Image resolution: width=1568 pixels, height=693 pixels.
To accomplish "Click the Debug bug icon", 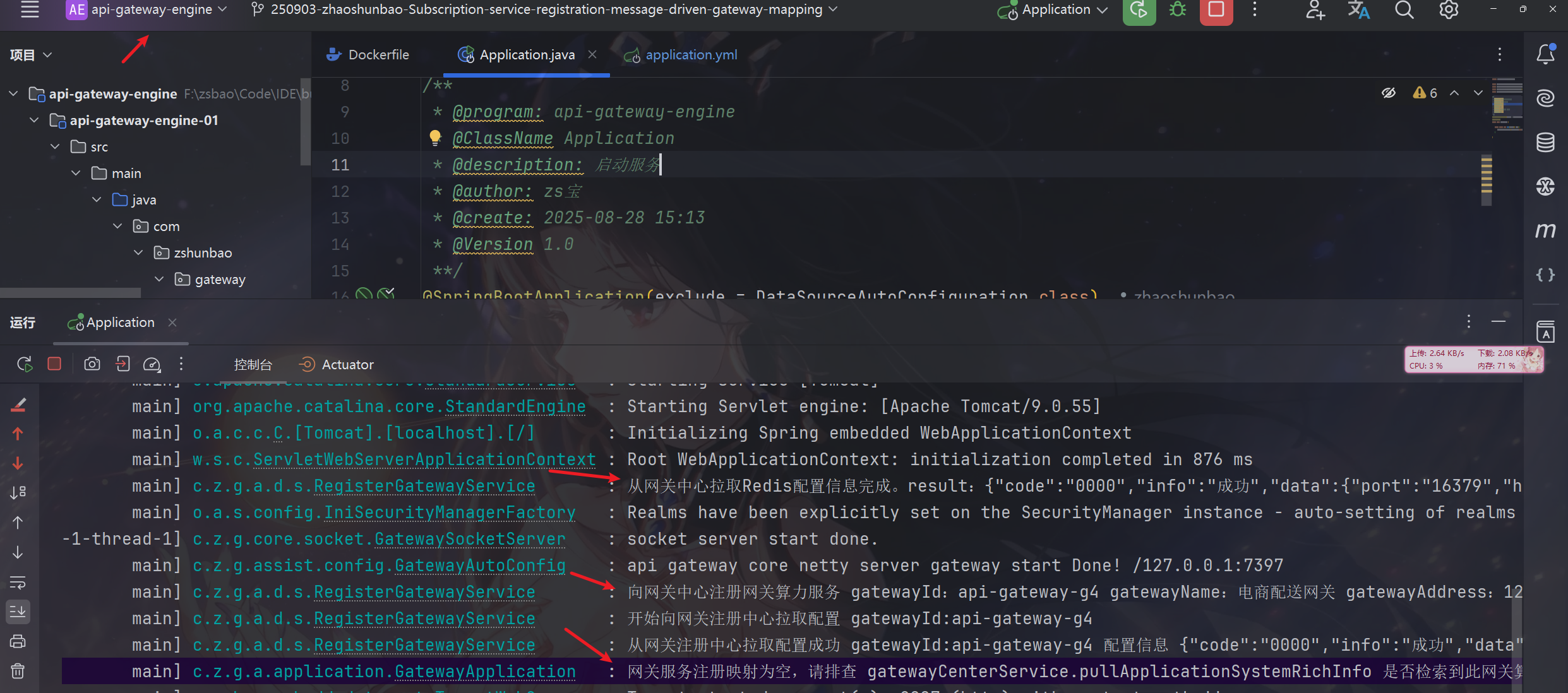I will (x=1178, y=10).
